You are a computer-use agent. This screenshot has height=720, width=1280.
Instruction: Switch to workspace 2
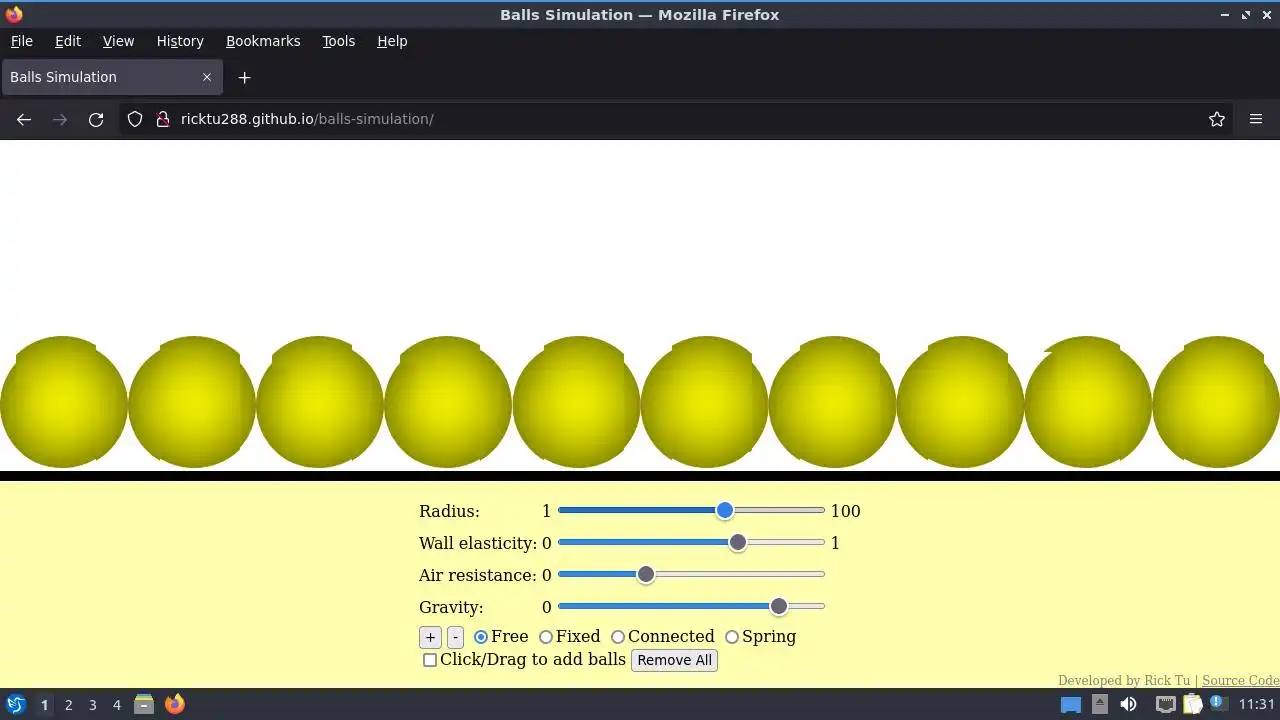(68, 704)
